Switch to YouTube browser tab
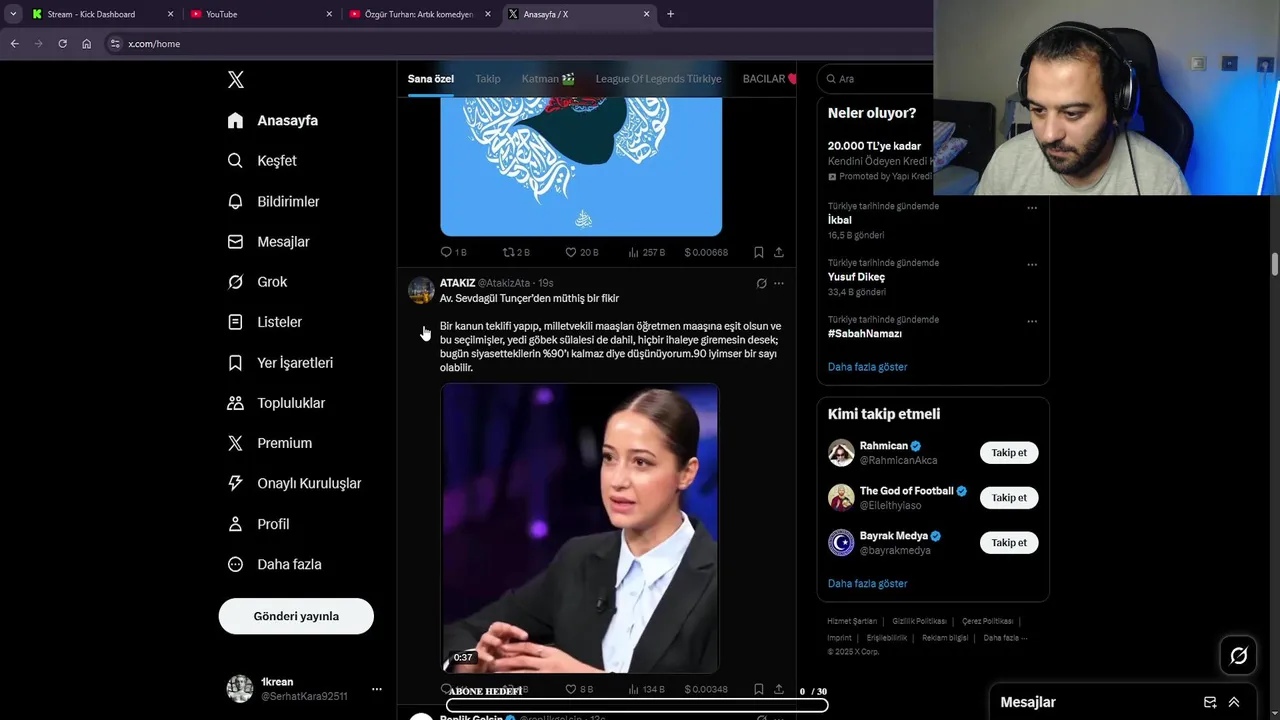The width and height of the screenshot is (1280, 720). [x=262, y=14]
